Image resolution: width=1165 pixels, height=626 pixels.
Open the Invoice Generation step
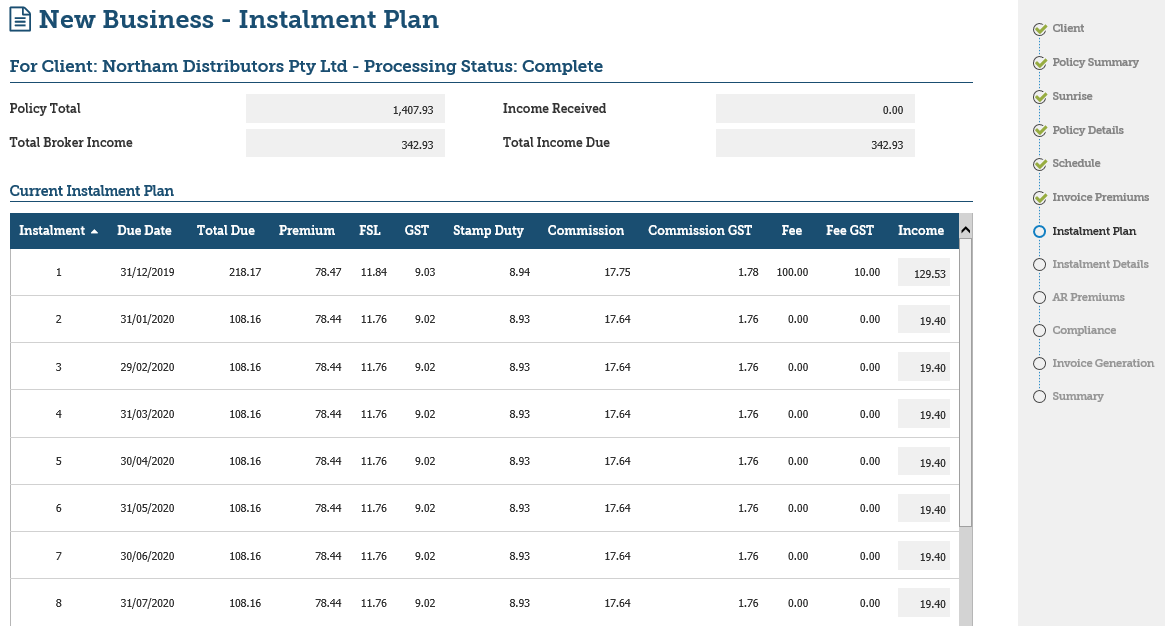[x=1102, y=363]
